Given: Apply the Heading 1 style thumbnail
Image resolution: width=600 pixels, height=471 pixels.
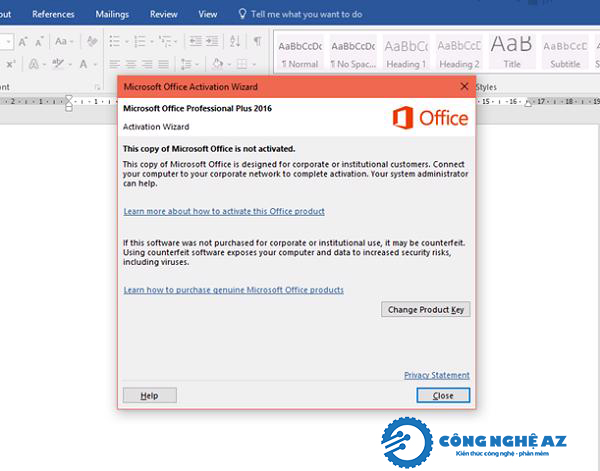Looking at the screenshot, I should (x=406, y=52).
